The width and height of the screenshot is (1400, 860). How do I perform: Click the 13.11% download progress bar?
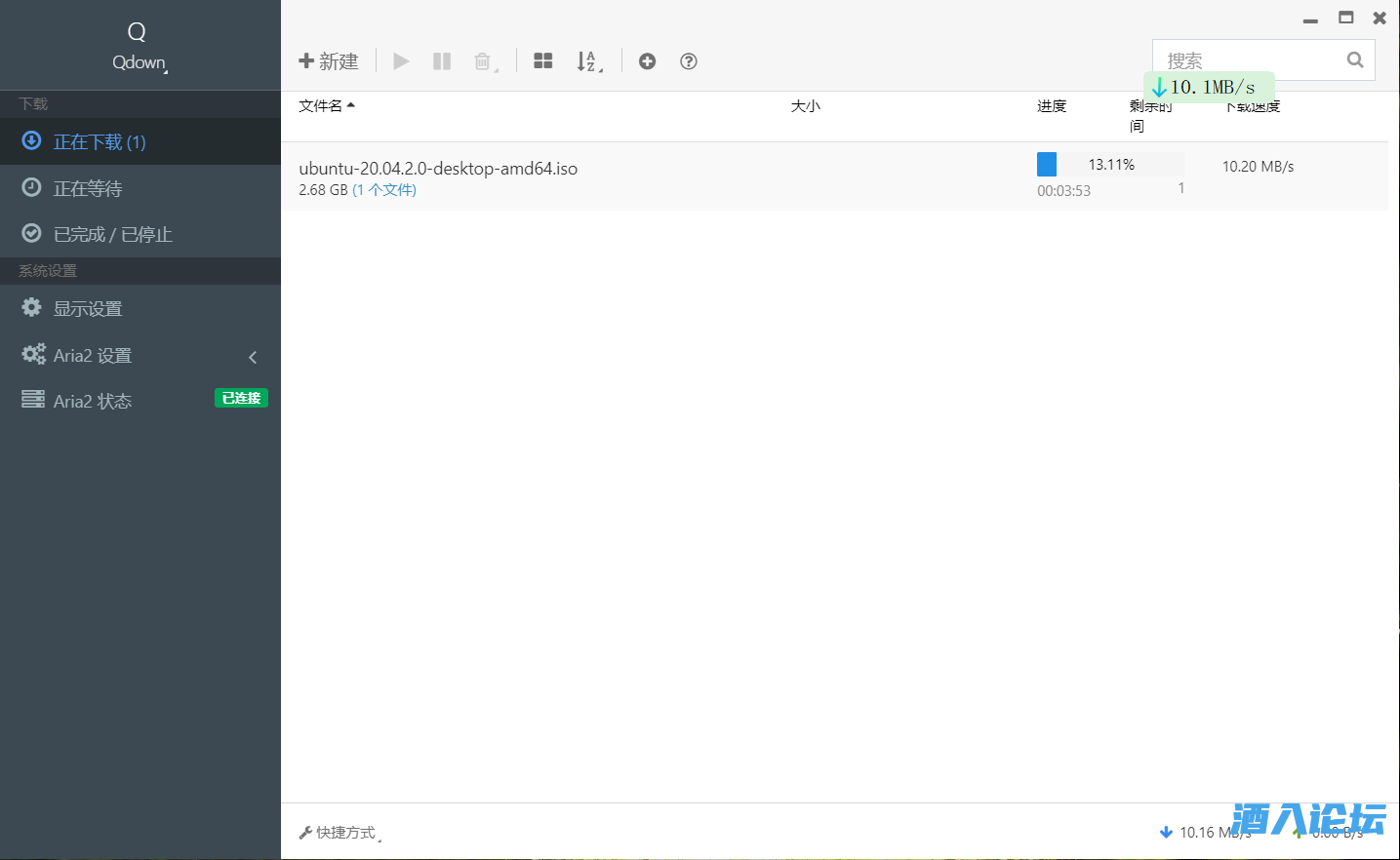pyautogui.click(x=1110, y=165)
